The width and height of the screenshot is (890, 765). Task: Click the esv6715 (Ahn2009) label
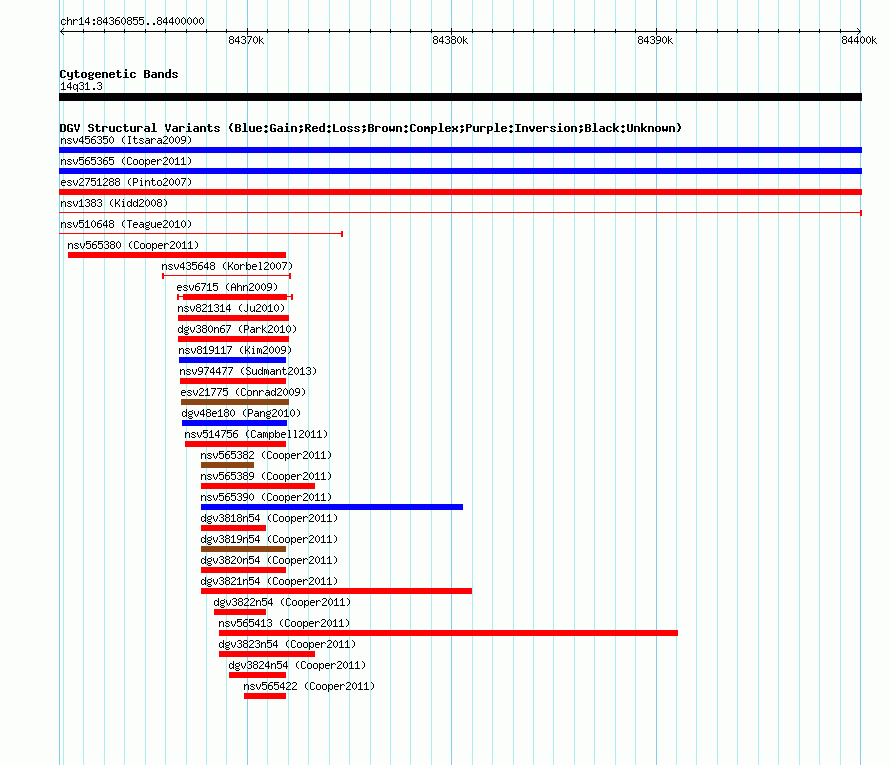(227, 287)
